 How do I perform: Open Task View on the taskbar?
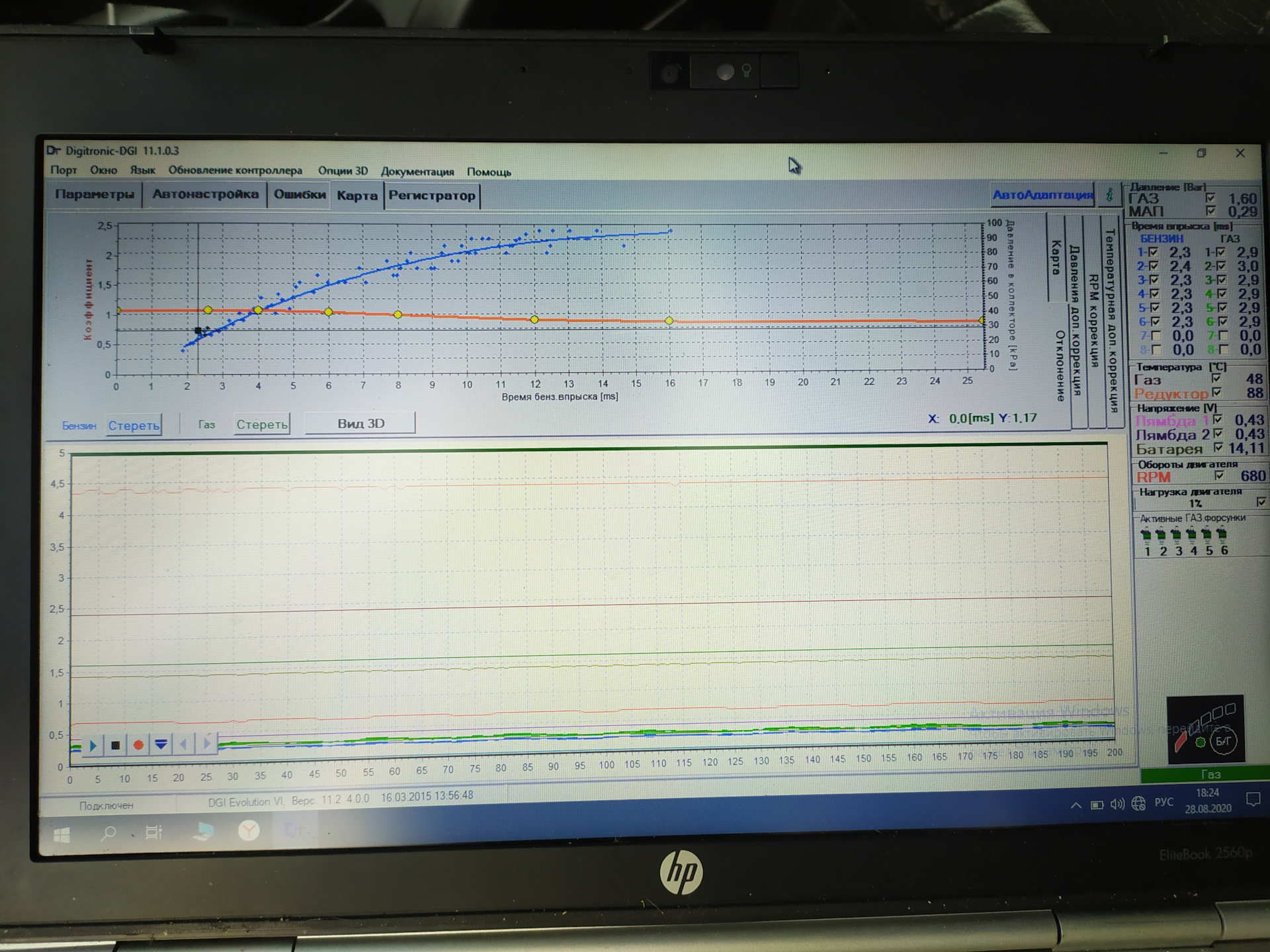tap(153, 832)
